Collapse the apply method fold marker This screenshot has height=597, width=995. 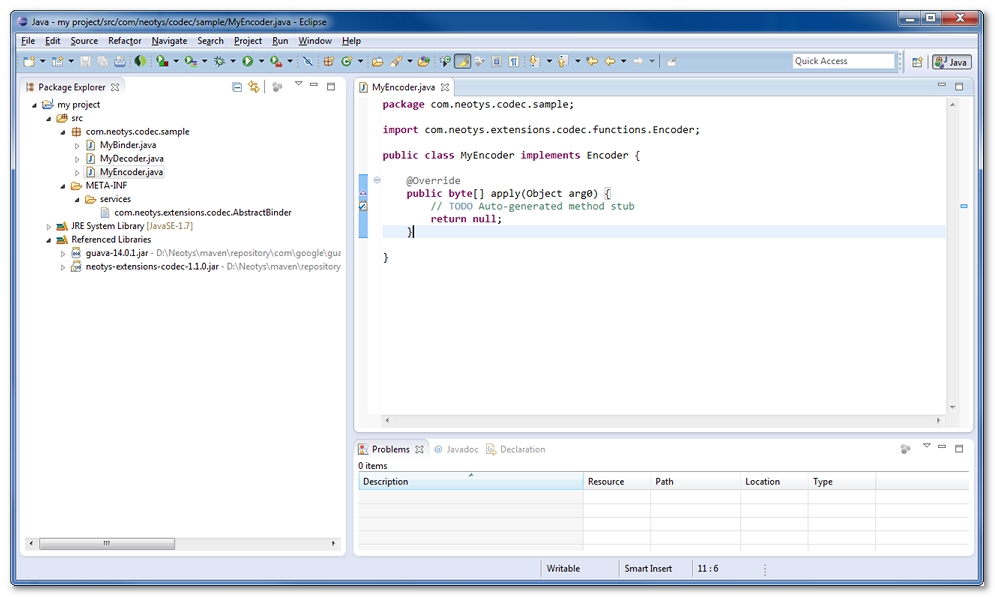377,181
